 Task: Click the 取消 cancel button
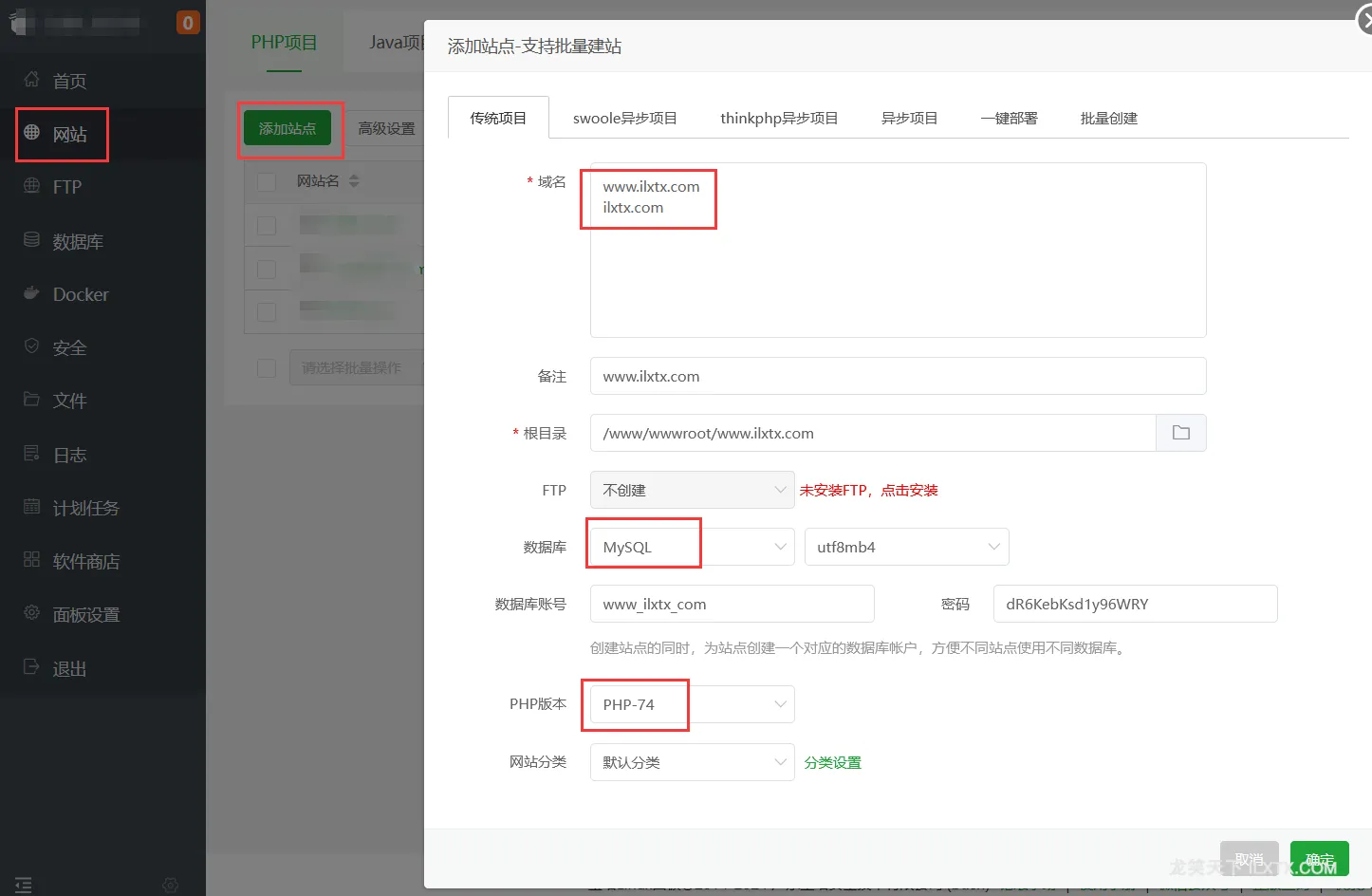(x=1249, y=859)
